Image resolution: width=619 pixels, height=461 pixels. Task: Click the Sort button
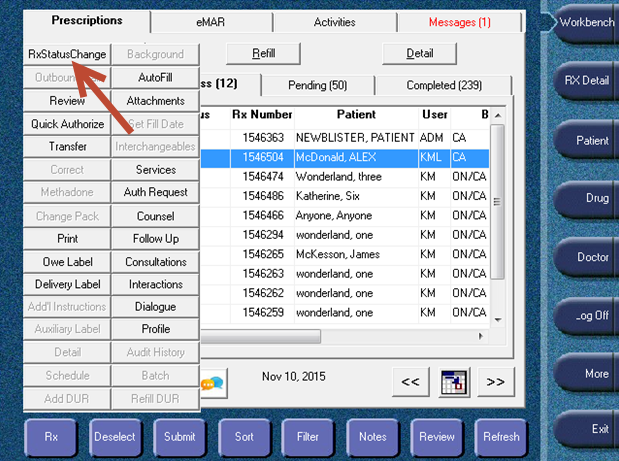click(x=244, y=437)
